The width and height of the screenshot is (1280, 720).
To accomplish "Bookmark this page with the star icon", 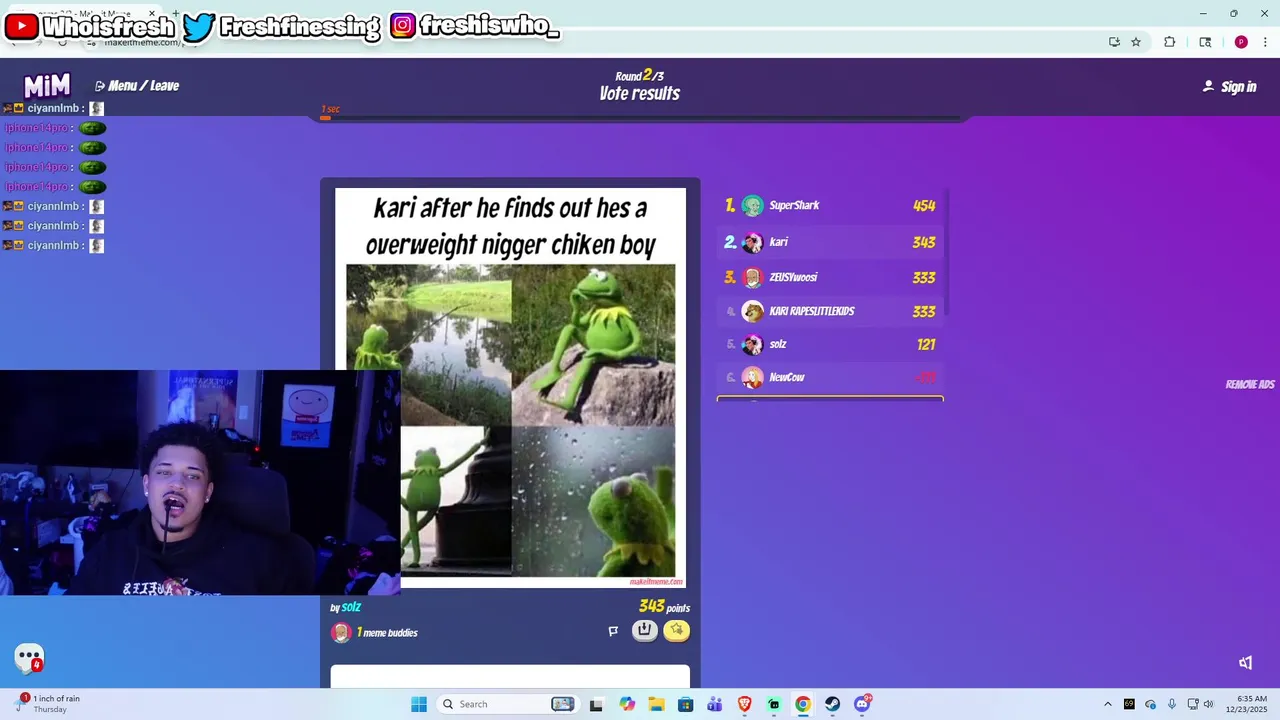I will point(1136,42).
